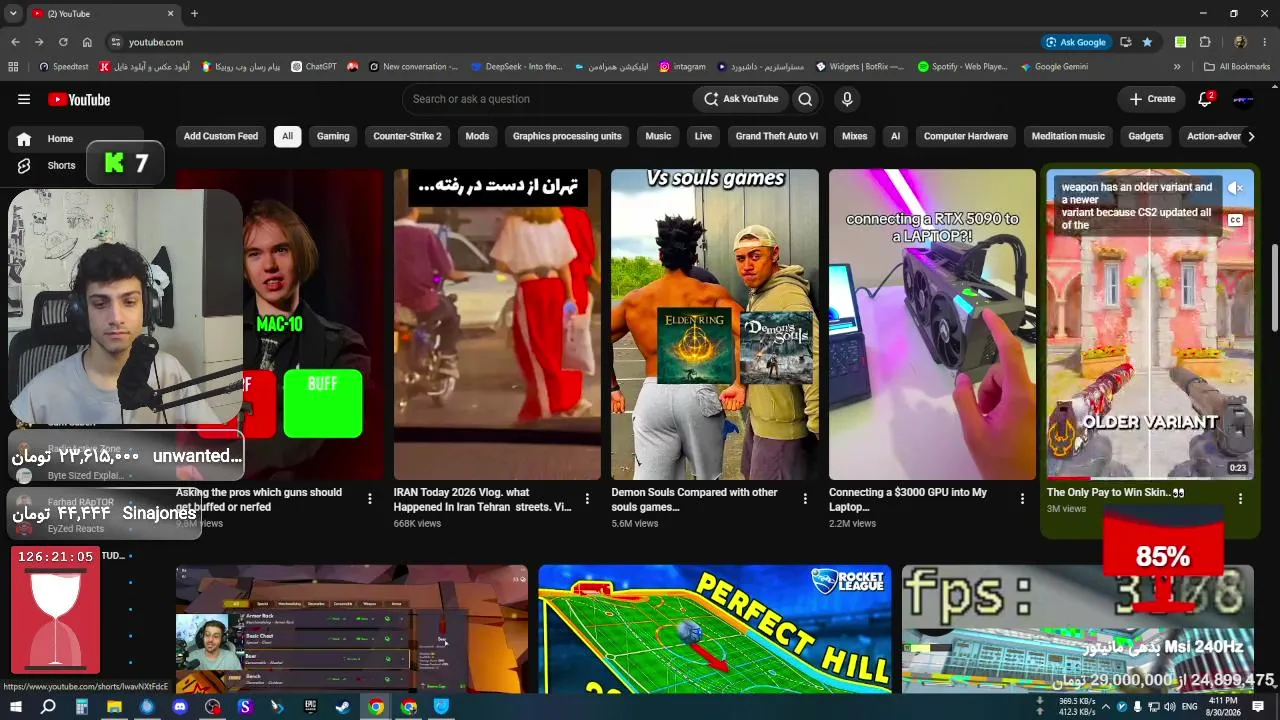Start voice search with the microphone
Image resolution: width=1280 pixels, height=720 pixels.
point(847,99)
